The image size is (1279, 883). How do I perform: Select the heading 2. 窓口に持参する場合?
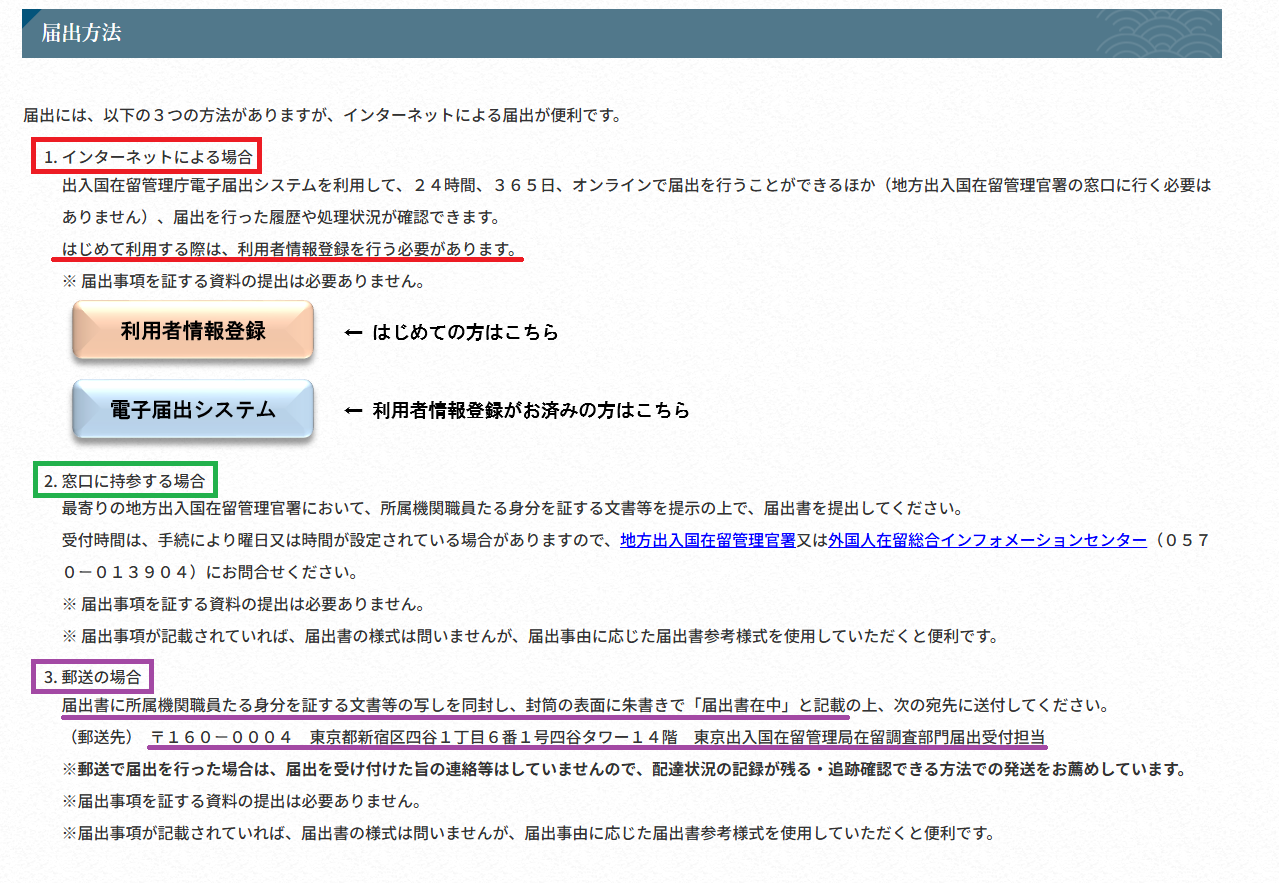click(124, 479)
